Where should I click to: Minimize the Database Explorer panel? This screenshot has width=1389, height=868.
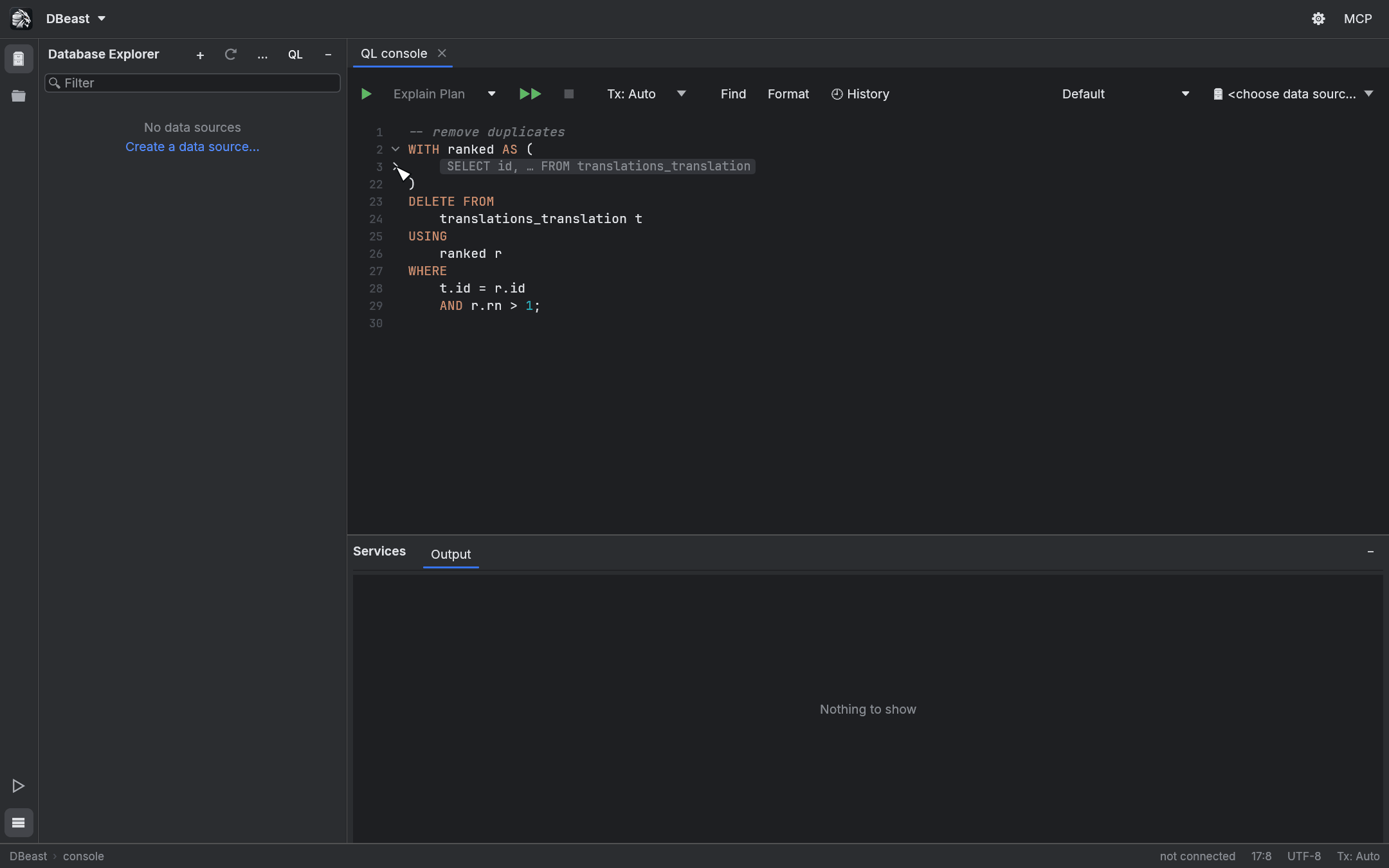[x=328, y=55]
